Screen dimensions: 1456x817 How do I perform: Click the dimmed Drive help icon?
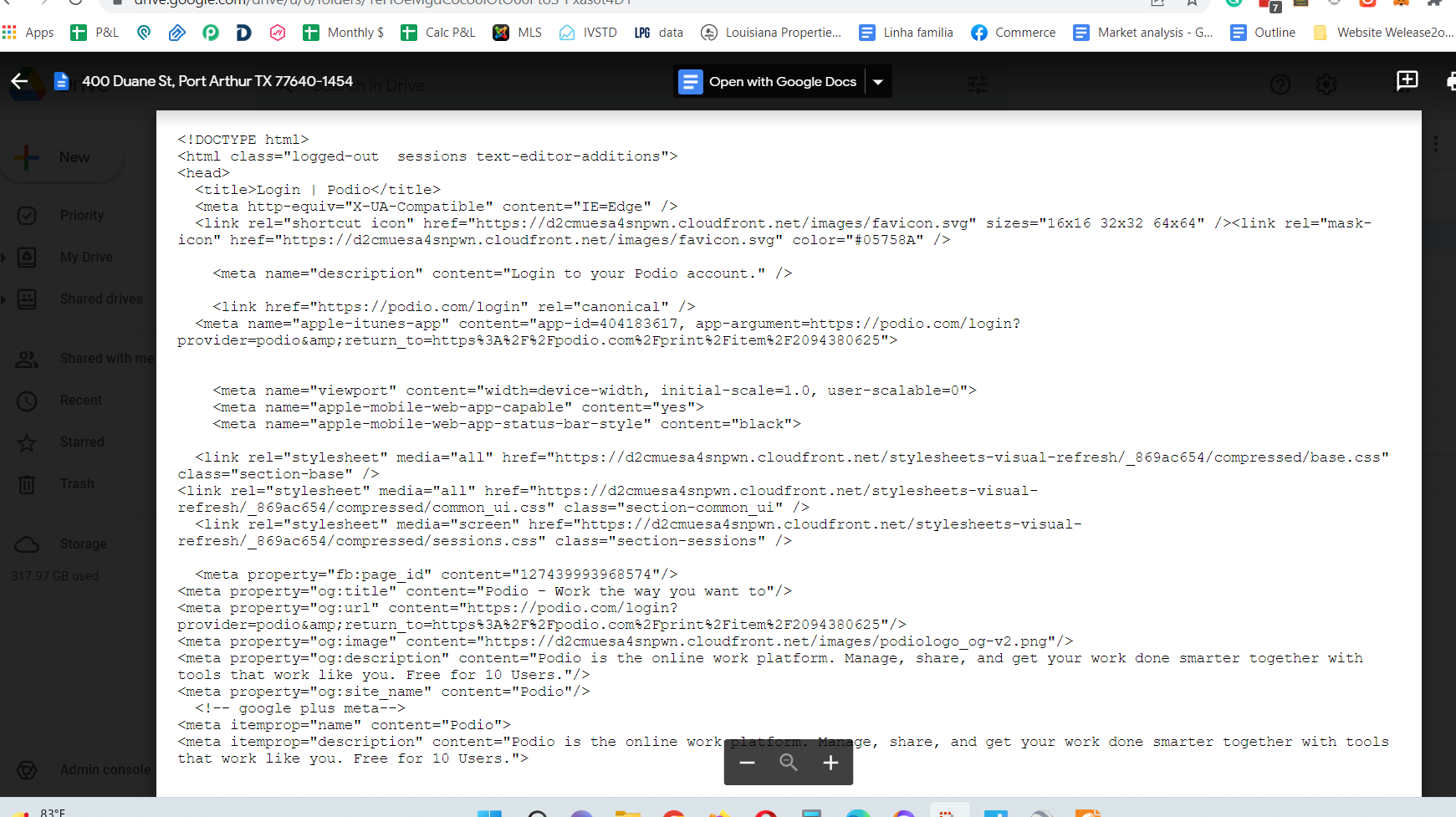(1280, 84)
